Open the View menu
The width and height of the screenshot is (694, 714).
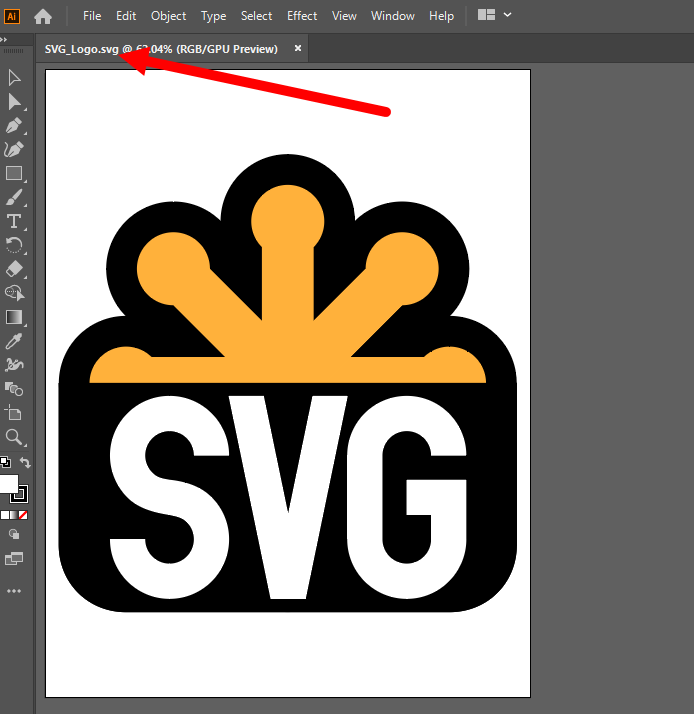pos(344,16)
